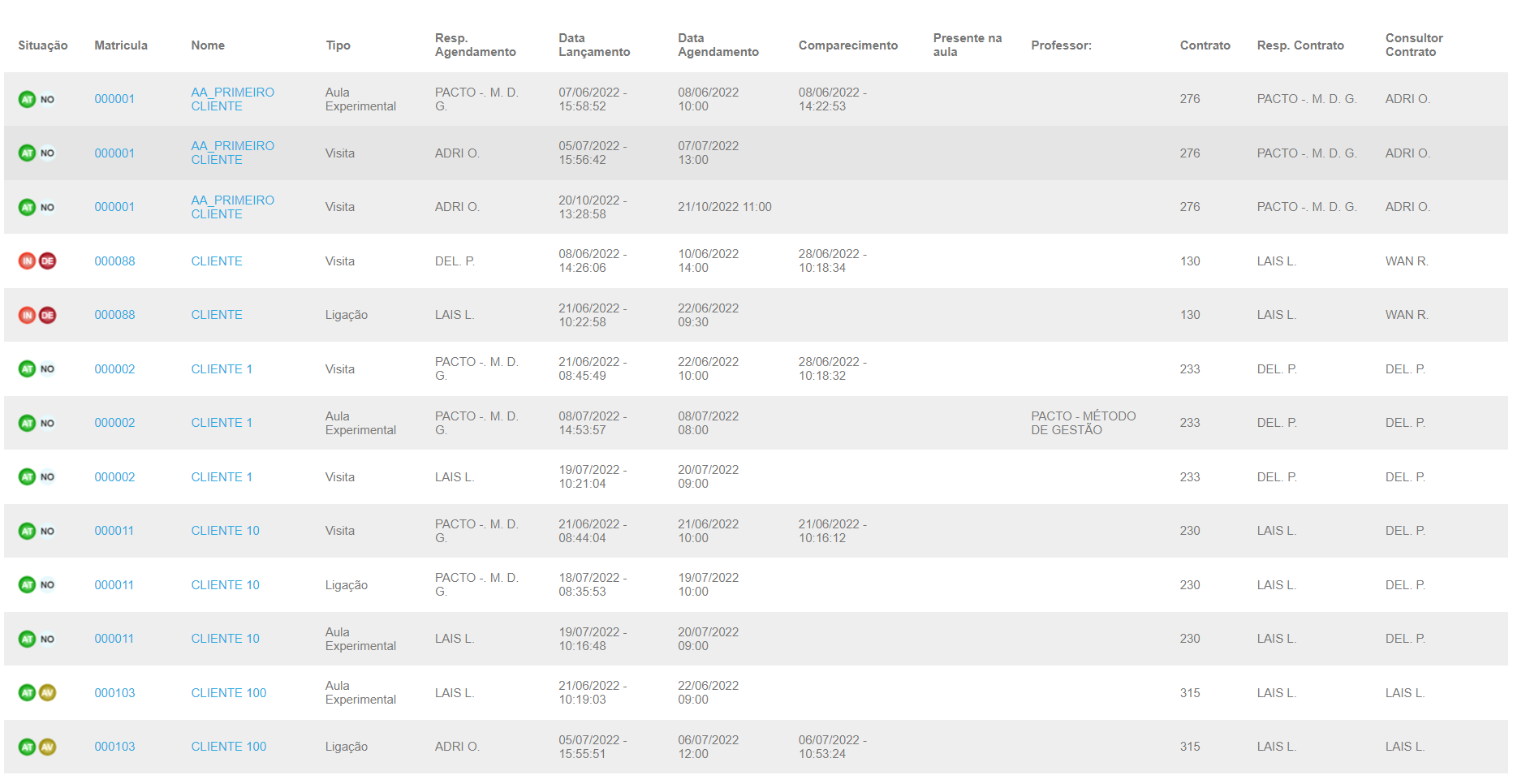Screen dimensions: 1513x784
Task: Click the red DE icon in CLIENTE Ligação row
Action: [x=48, y=315]
